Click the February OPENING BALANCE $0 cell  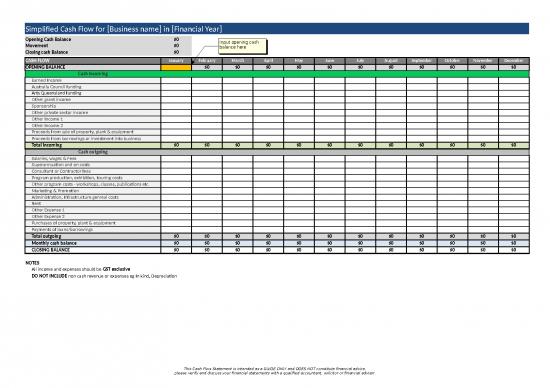[x=207, y=67]
